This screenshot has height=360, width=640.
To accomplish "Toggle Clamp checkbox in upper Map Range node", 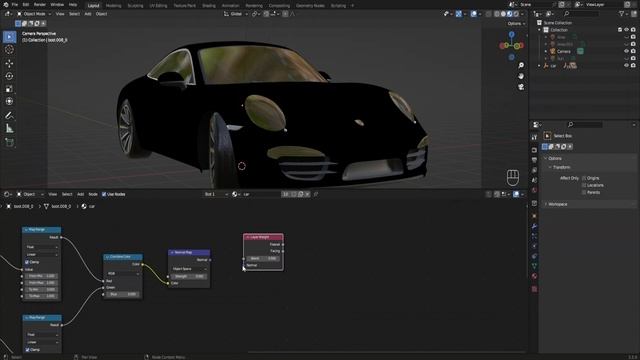I will pyautogui.click(x=27, y=262).
